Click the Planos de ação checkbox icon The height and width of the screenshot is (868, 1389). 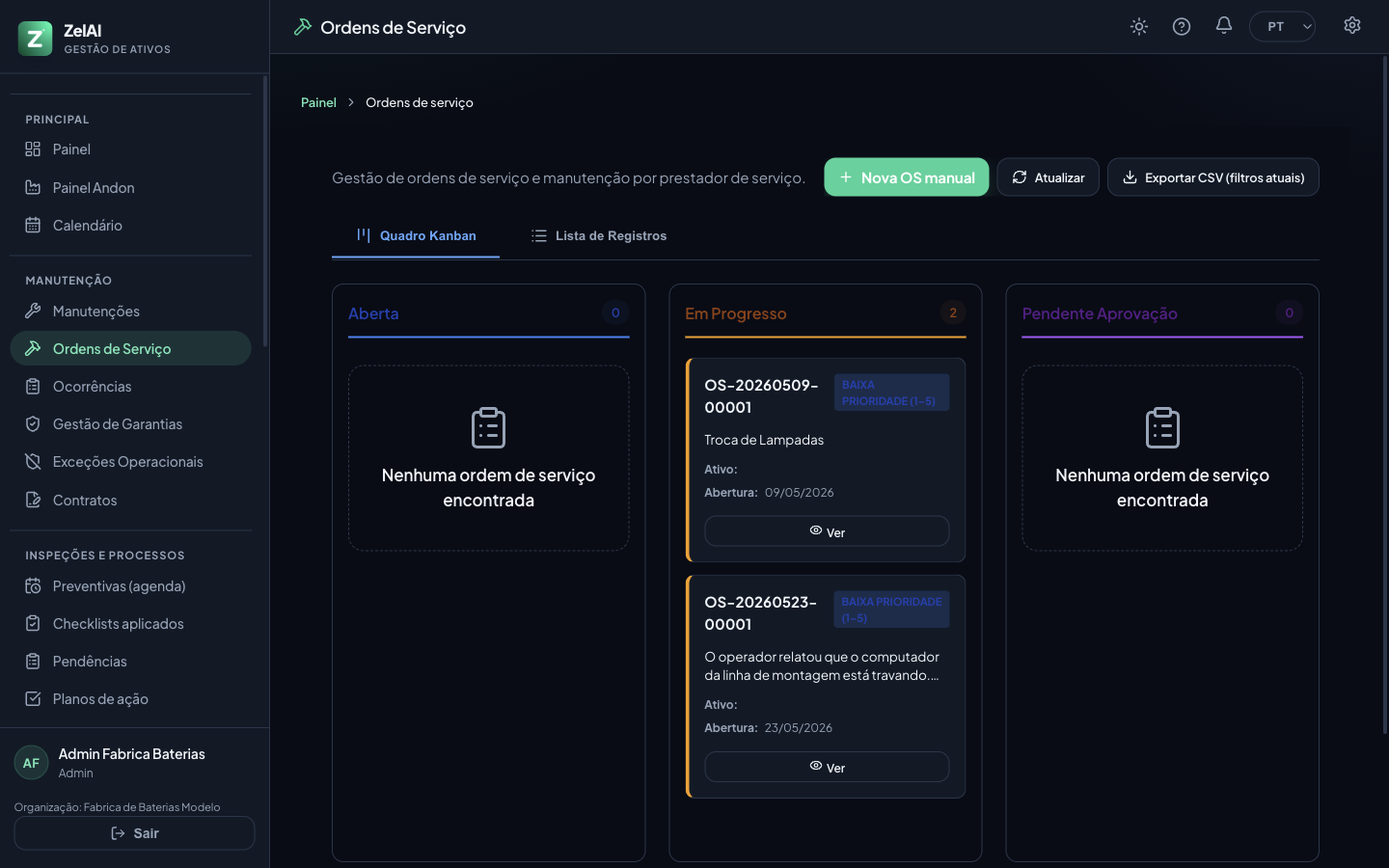coord(33,699)
